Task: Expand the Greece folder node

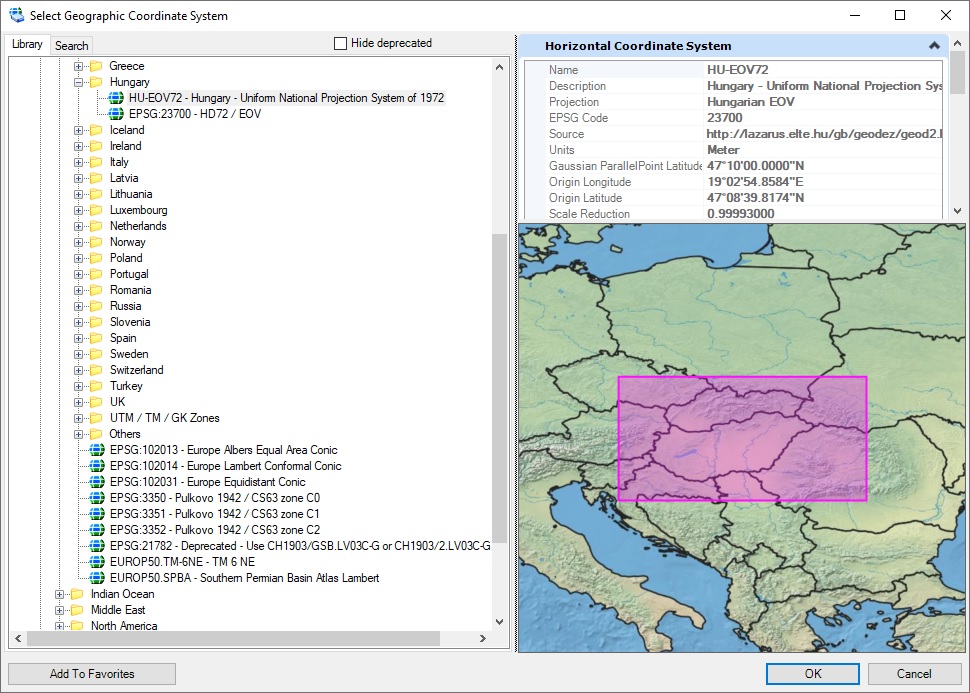Action: point(79,66)
